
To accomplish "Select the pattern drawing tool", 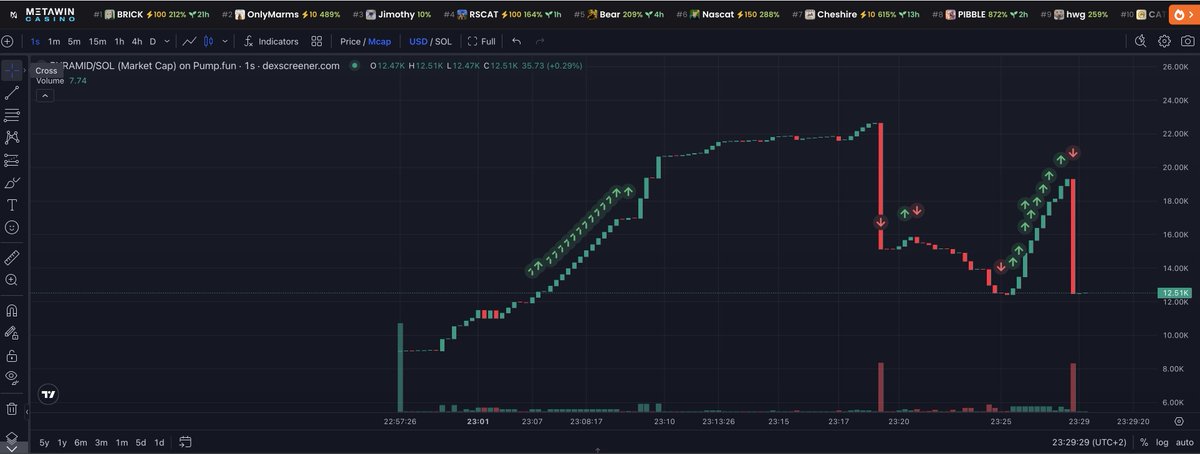I will [12, 138].
